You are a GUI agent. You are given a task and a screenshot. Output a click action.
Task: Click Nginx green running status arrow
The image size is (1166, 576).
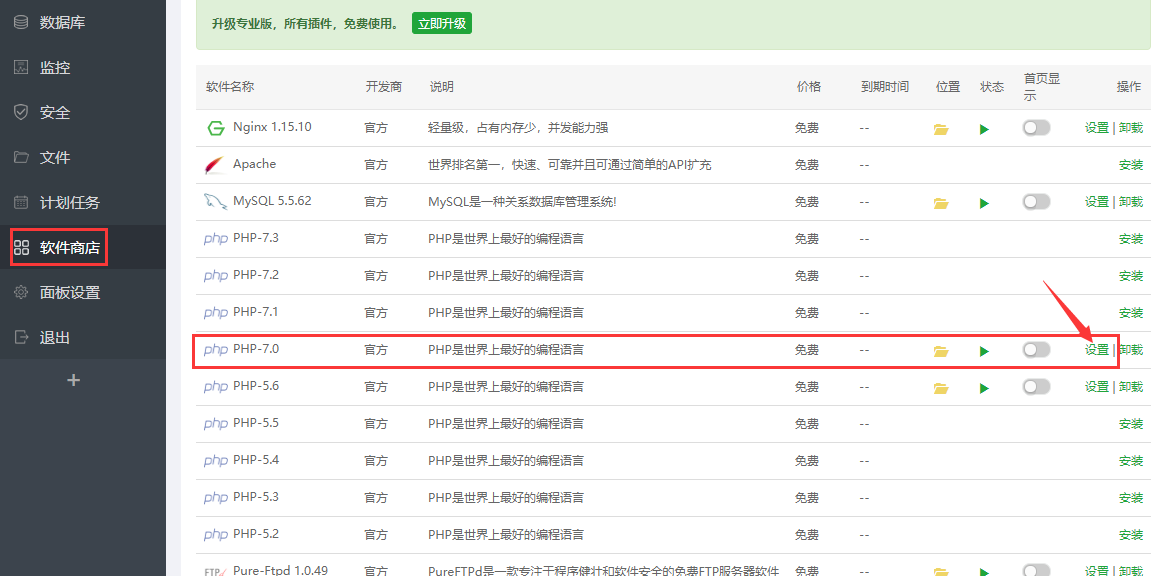pyautogui.click(x=984, y=129)
